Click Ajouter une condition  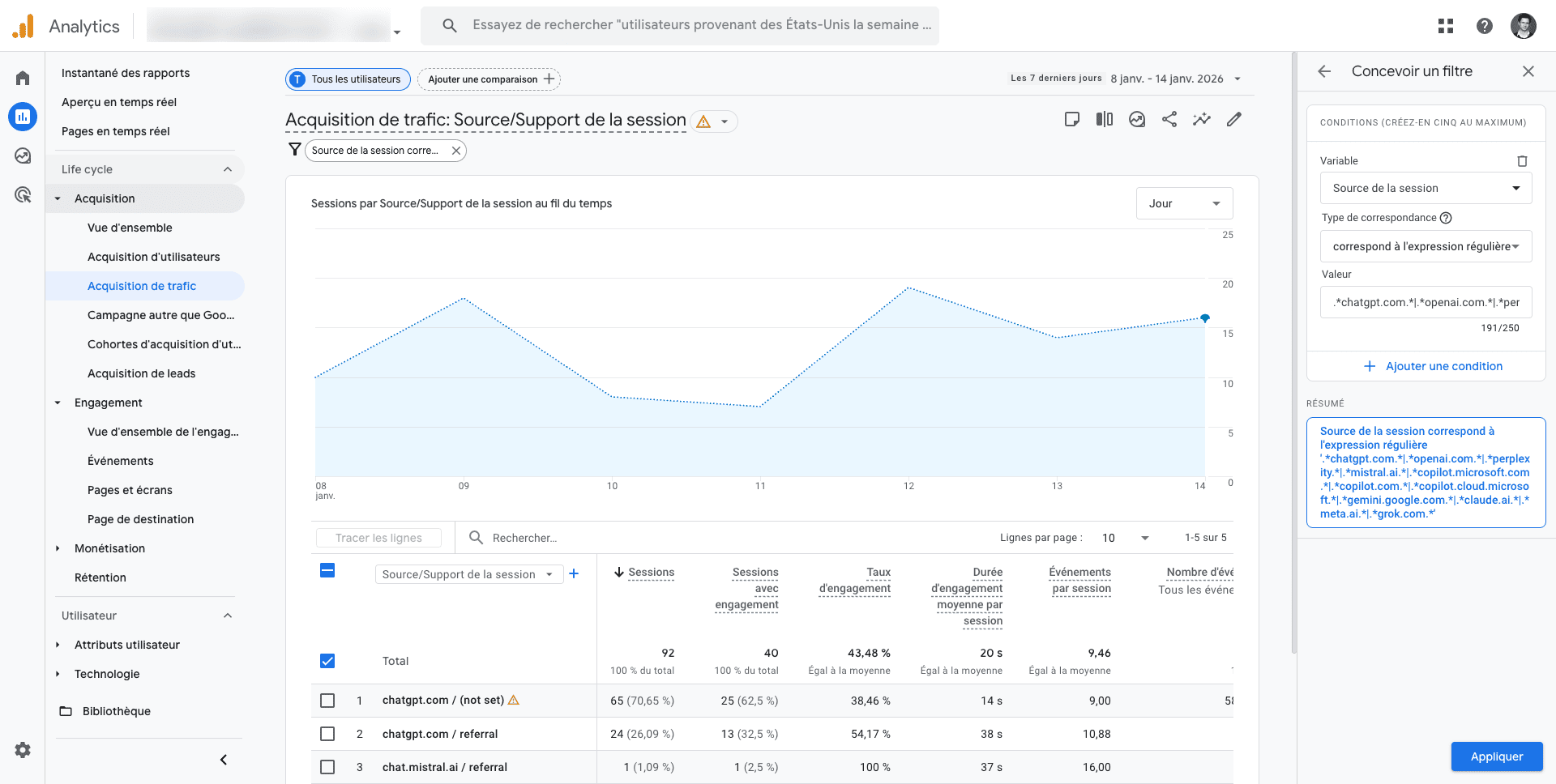(x=1434, y=366)
